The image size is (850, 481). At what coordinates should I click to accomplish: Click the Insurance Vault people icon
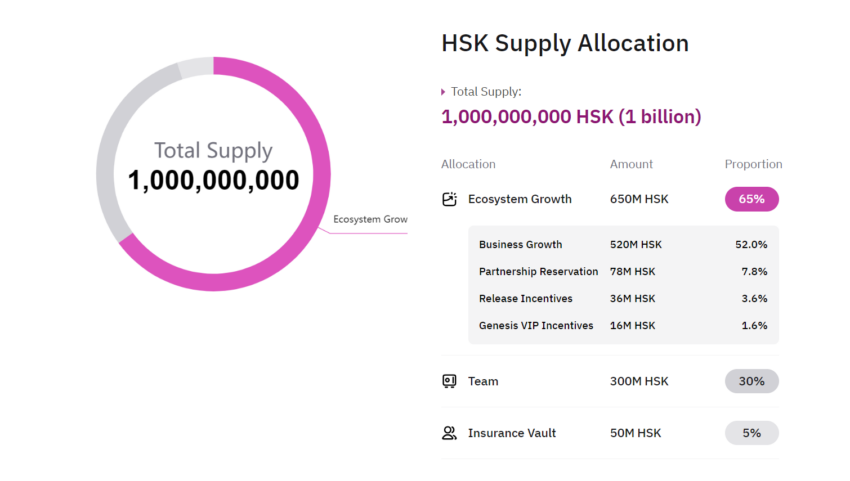click(x=449, y=433)
